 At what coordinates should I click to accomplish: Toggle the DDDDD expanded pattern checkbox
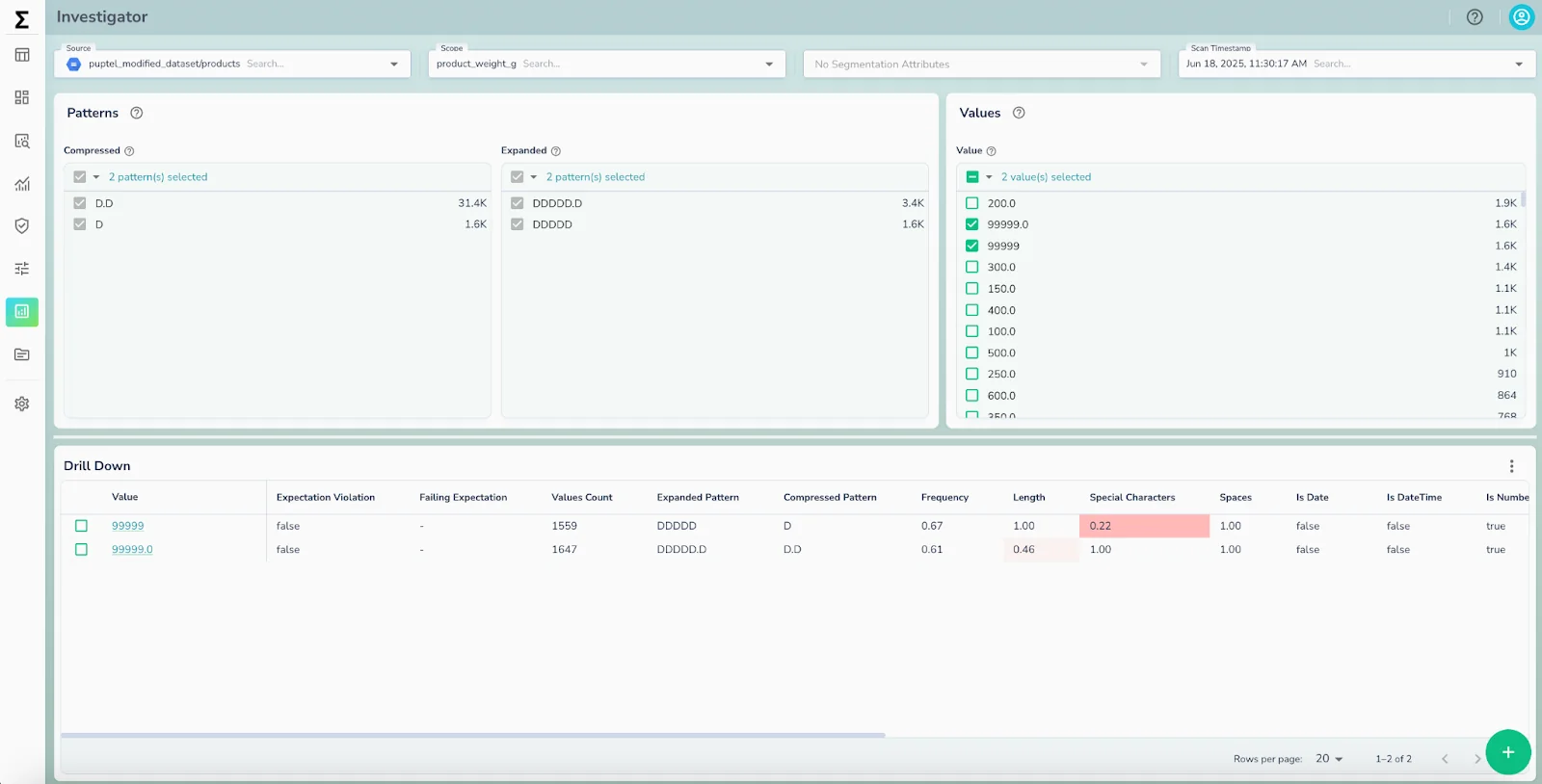518,224
